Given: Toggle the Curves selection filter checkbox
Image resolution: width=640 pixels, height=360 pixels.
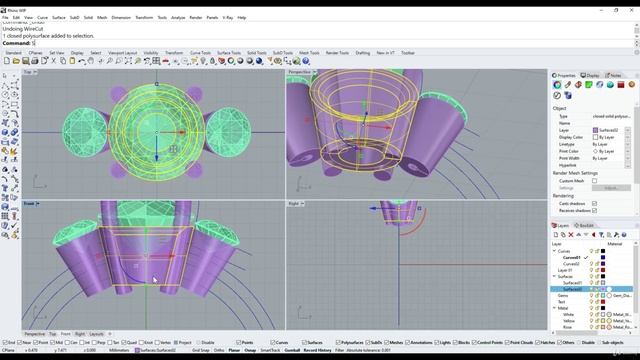Looking at the screenshot, I should coord(273,342).
